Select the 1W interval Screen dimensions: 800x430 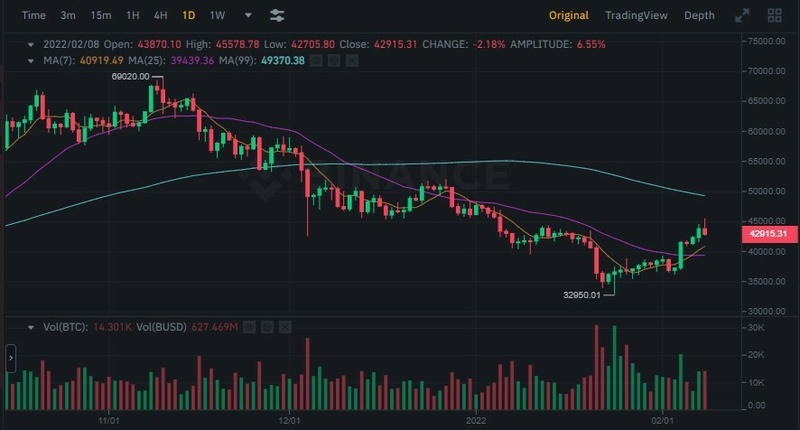pos(217,16)
